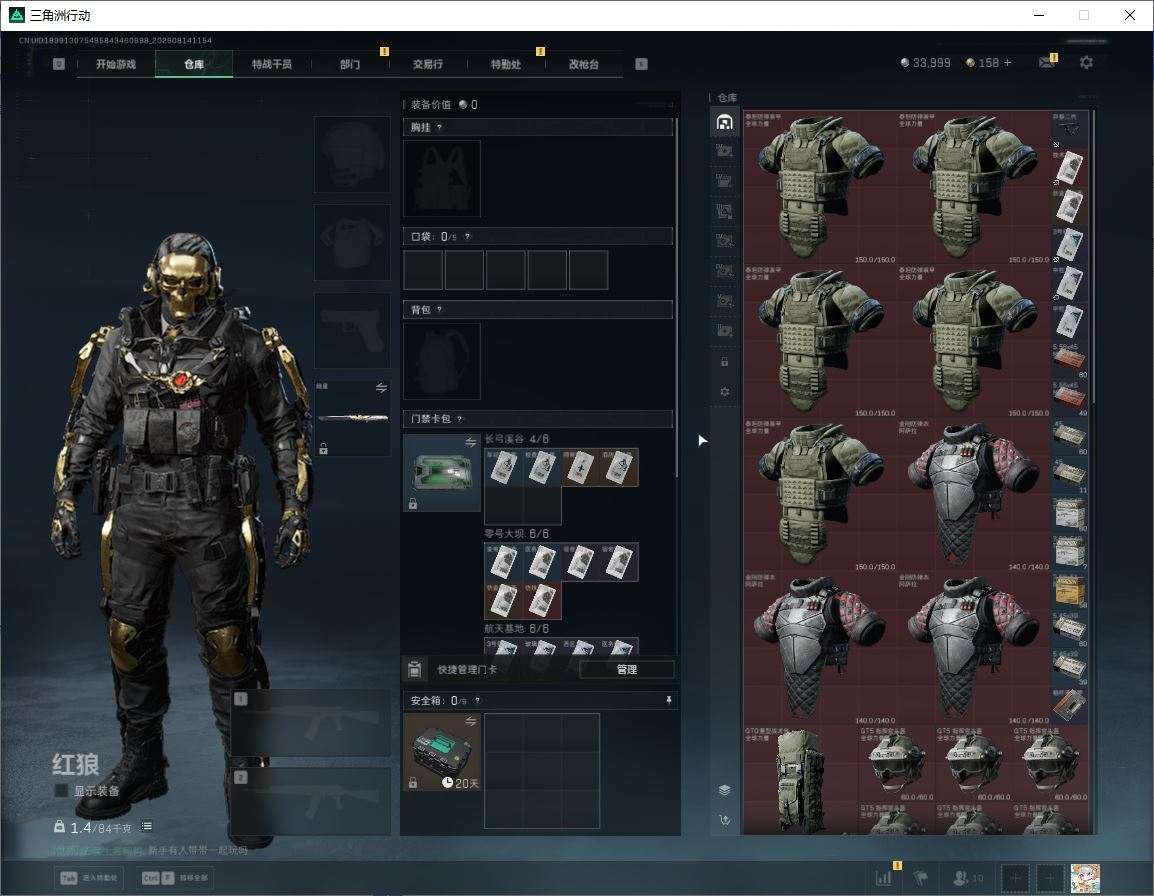Click first keycard under 零号大坝
Image resolution: width=1154 pixels, height=896 pixels.
point(503,562)
